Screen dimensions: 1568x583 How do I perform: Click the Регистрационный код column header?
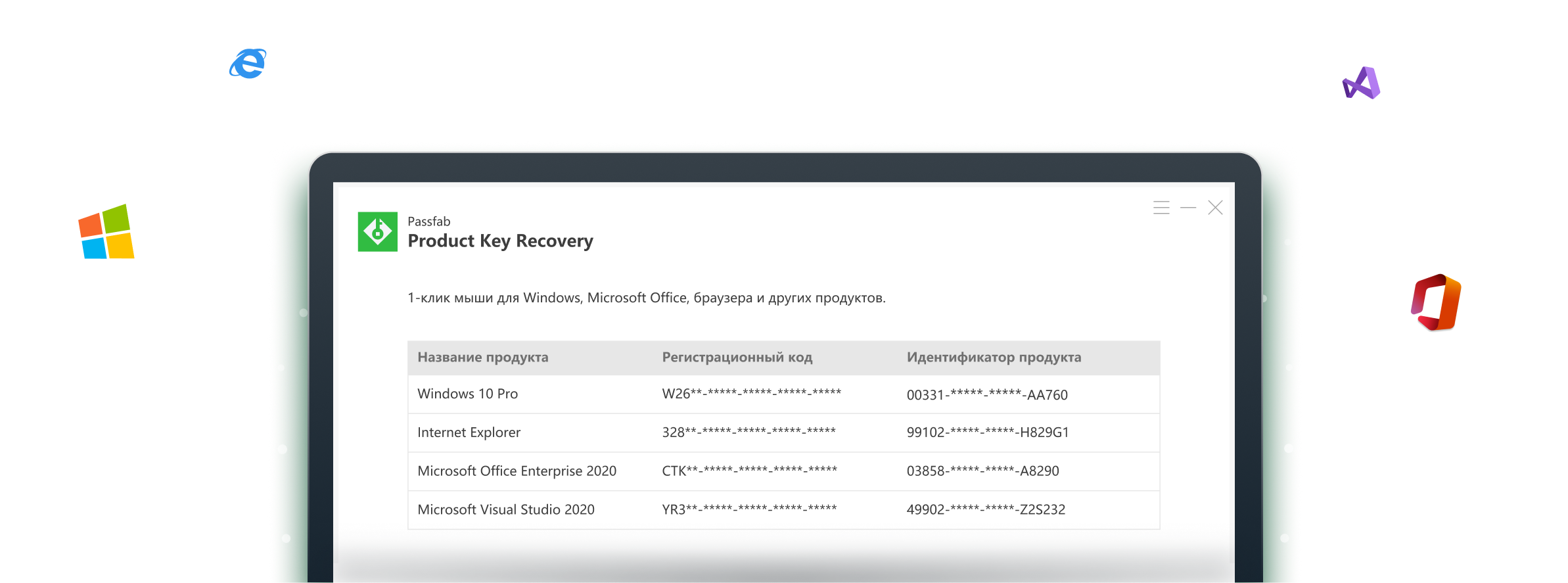point(737,357)
